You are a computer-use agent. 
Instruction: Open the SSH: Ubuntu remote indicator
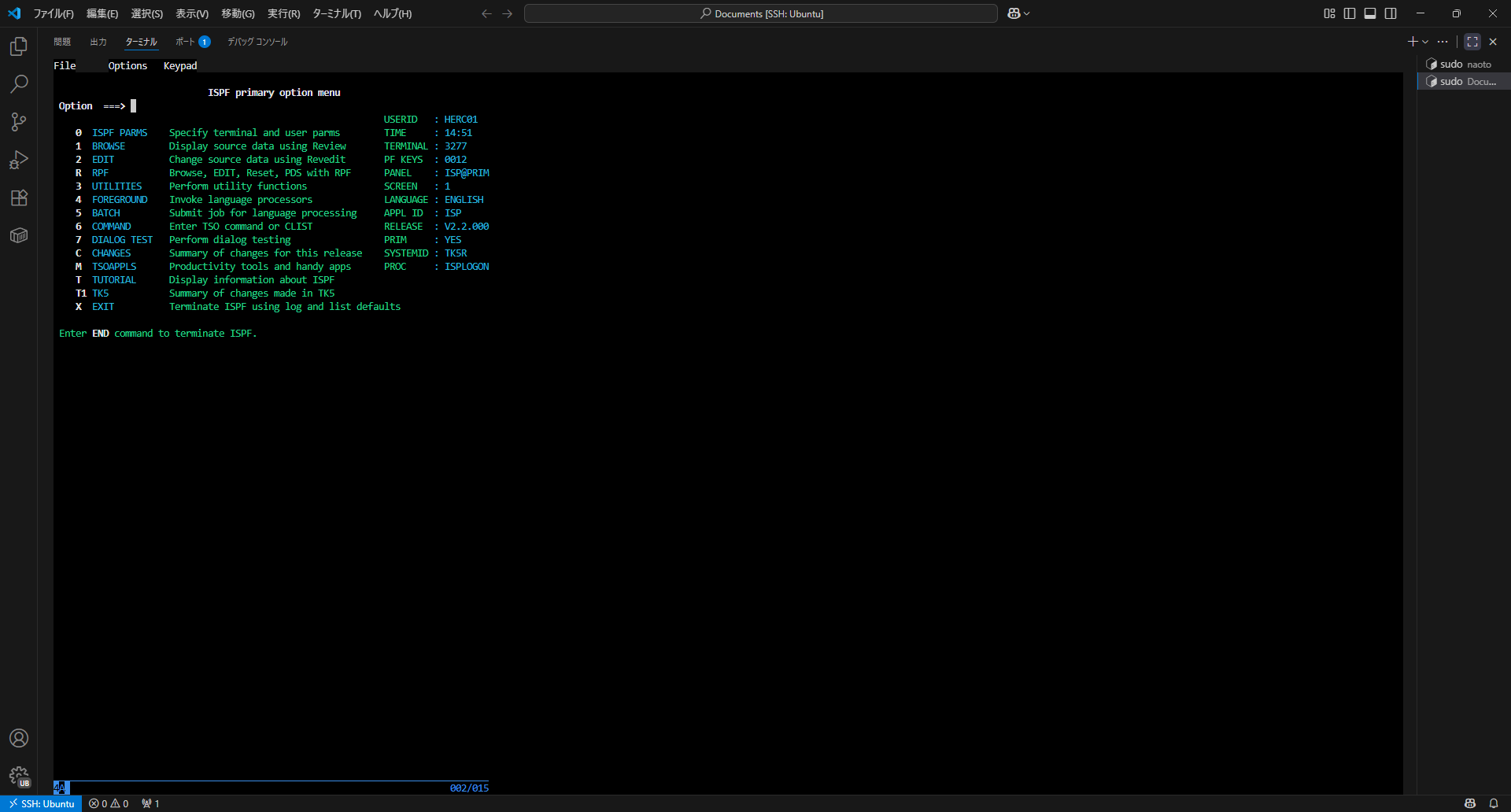[41, 803]
